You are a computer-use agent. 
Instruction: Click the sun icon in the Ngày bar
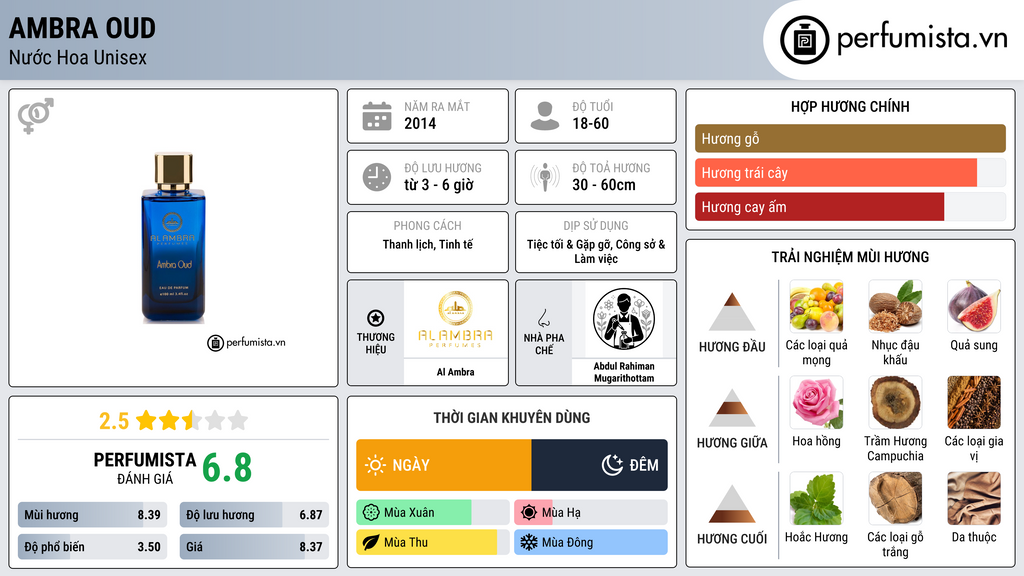[375, 465]
